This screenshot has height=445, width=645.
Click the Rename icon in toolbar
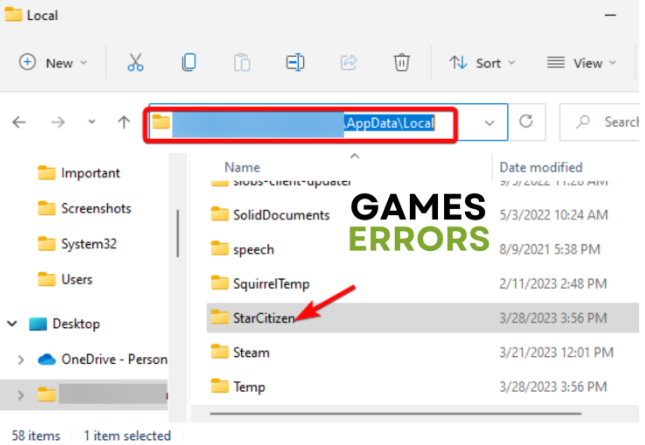click(x=294, y=62)
